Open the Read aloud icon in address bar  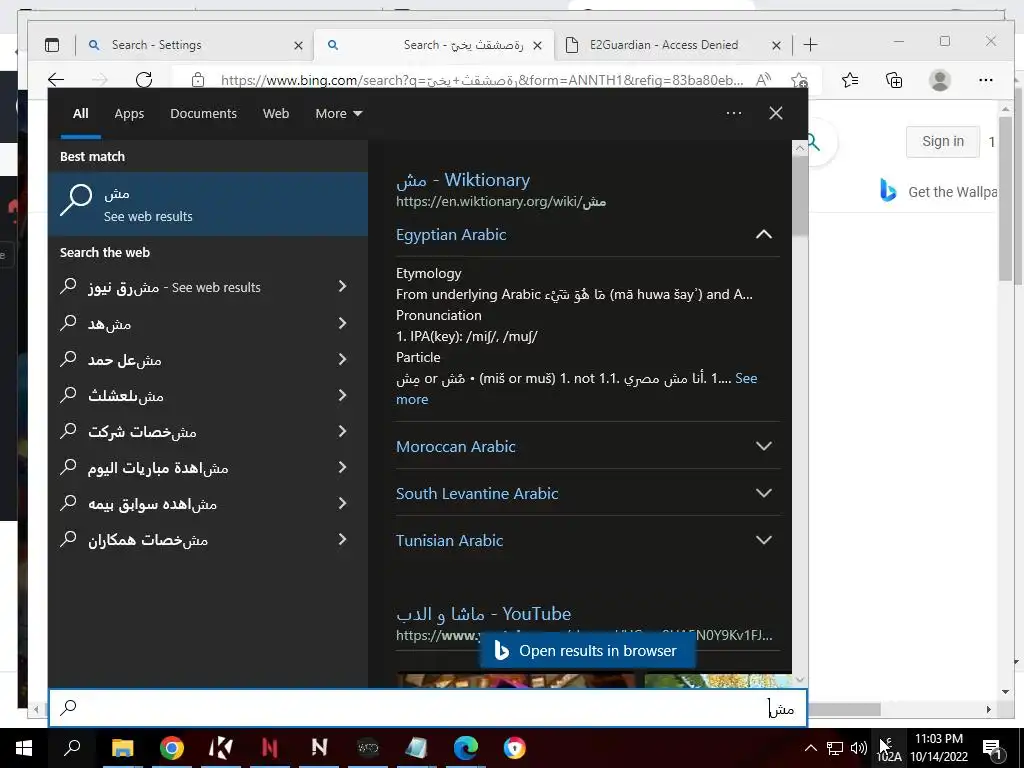pyautogui.click(x=763, y=80)
